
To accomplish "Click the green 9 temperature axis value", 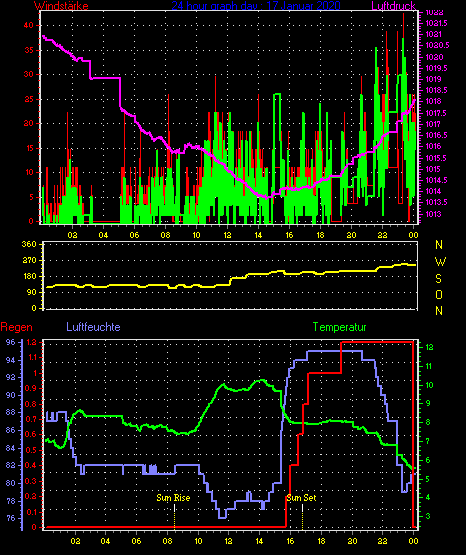I will coord(427,404).
